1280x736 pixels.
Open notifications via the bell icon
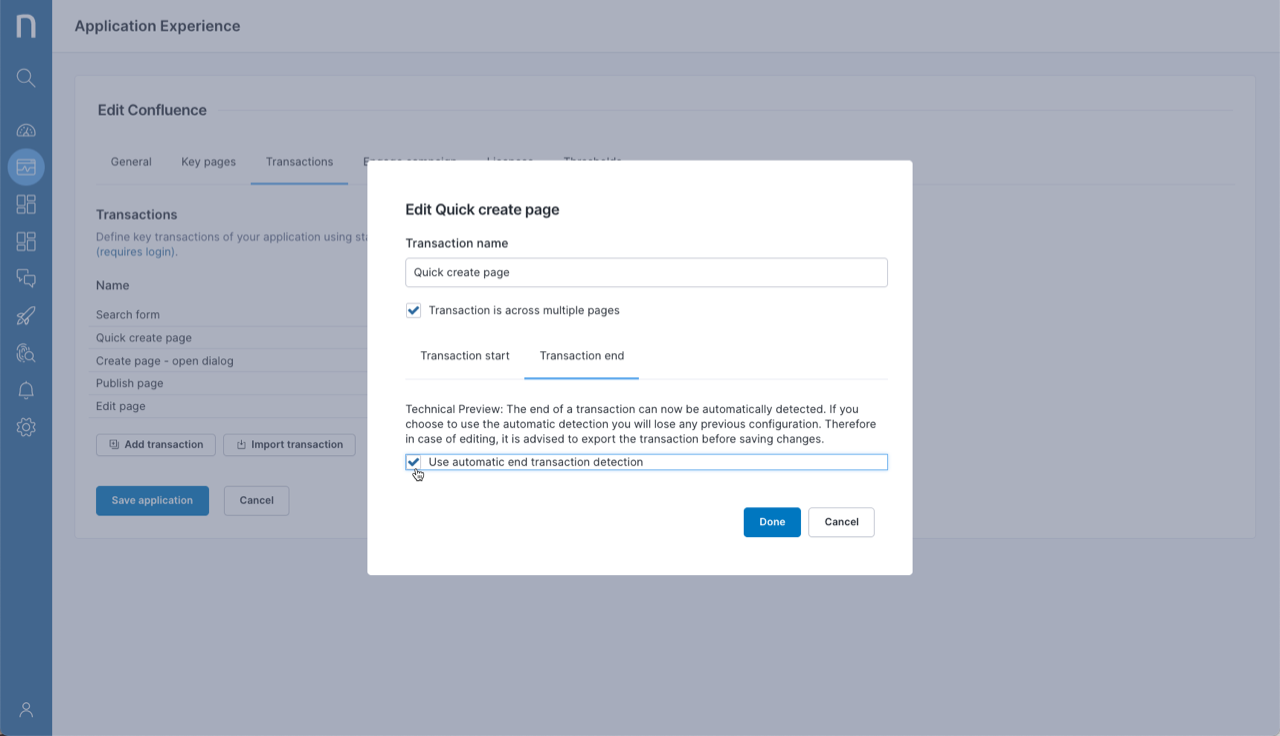coord(26,390)
